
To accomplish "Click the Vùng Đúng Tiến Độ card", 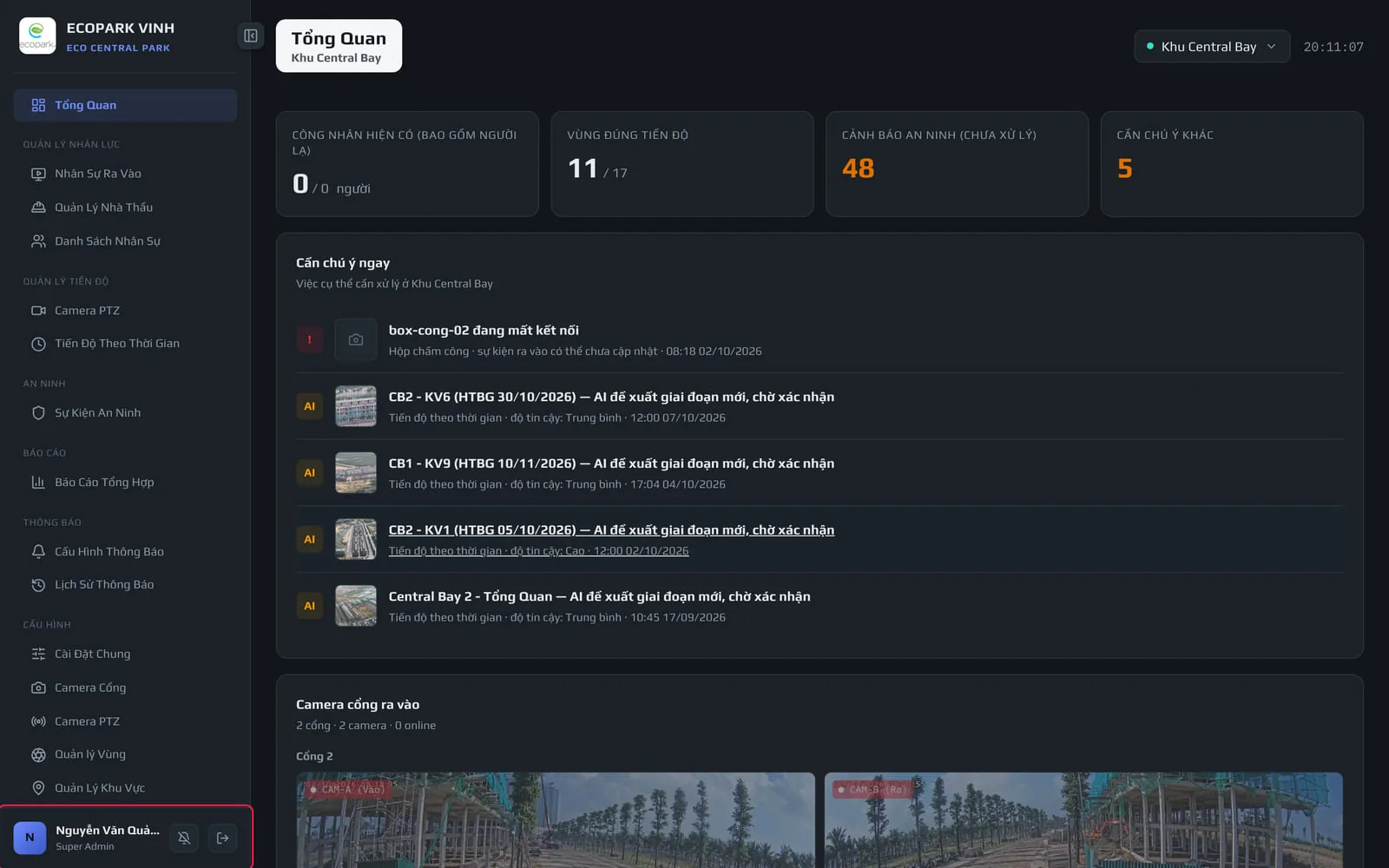I will (x=682, y=164).
